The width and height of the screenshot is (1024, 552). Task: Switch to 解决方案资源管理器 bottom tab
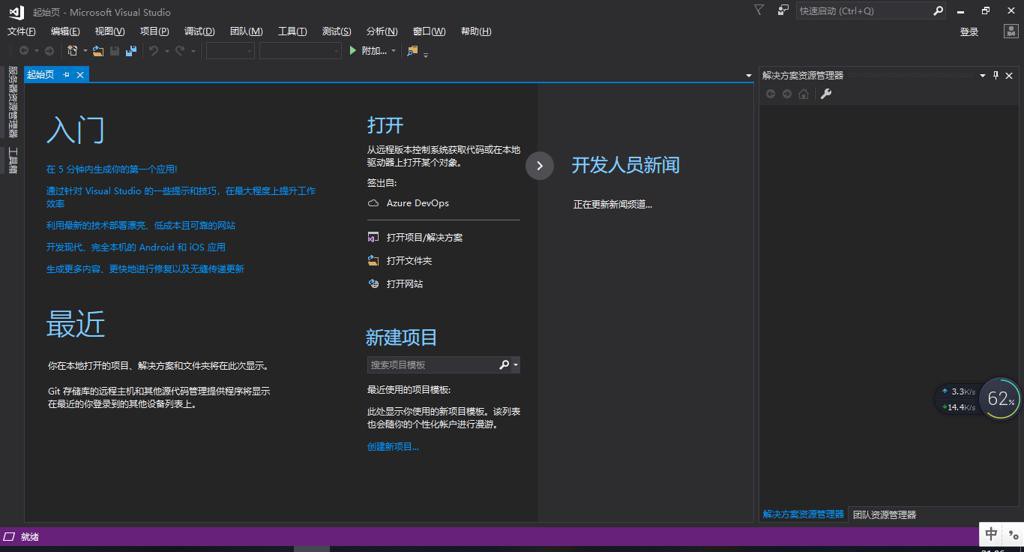803,515
